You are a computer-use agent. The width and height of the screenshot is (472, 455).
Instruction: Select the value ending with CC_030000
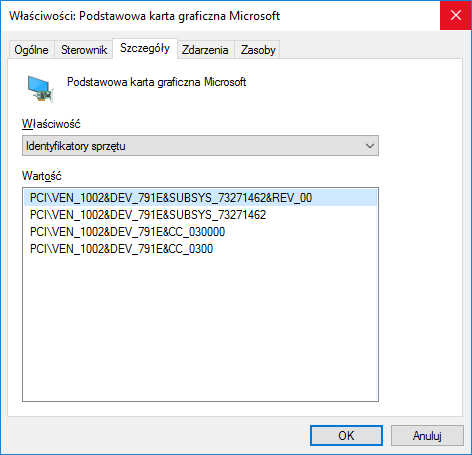[200, 232]
